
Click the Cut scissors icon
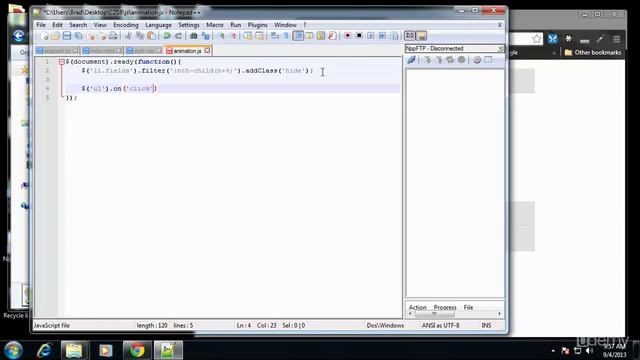[x=128, y=36]
